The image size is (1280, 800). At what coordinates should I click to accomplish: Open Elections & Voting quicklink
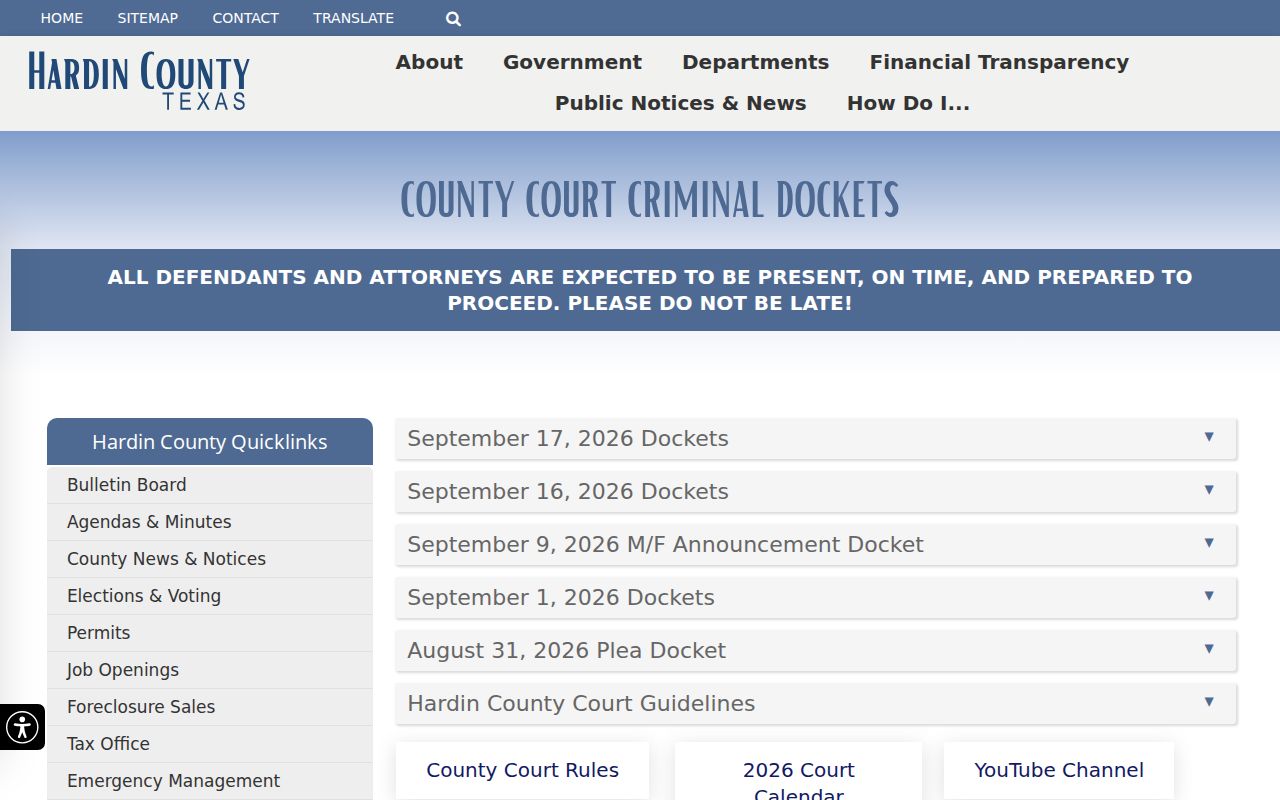click(210, 596)
